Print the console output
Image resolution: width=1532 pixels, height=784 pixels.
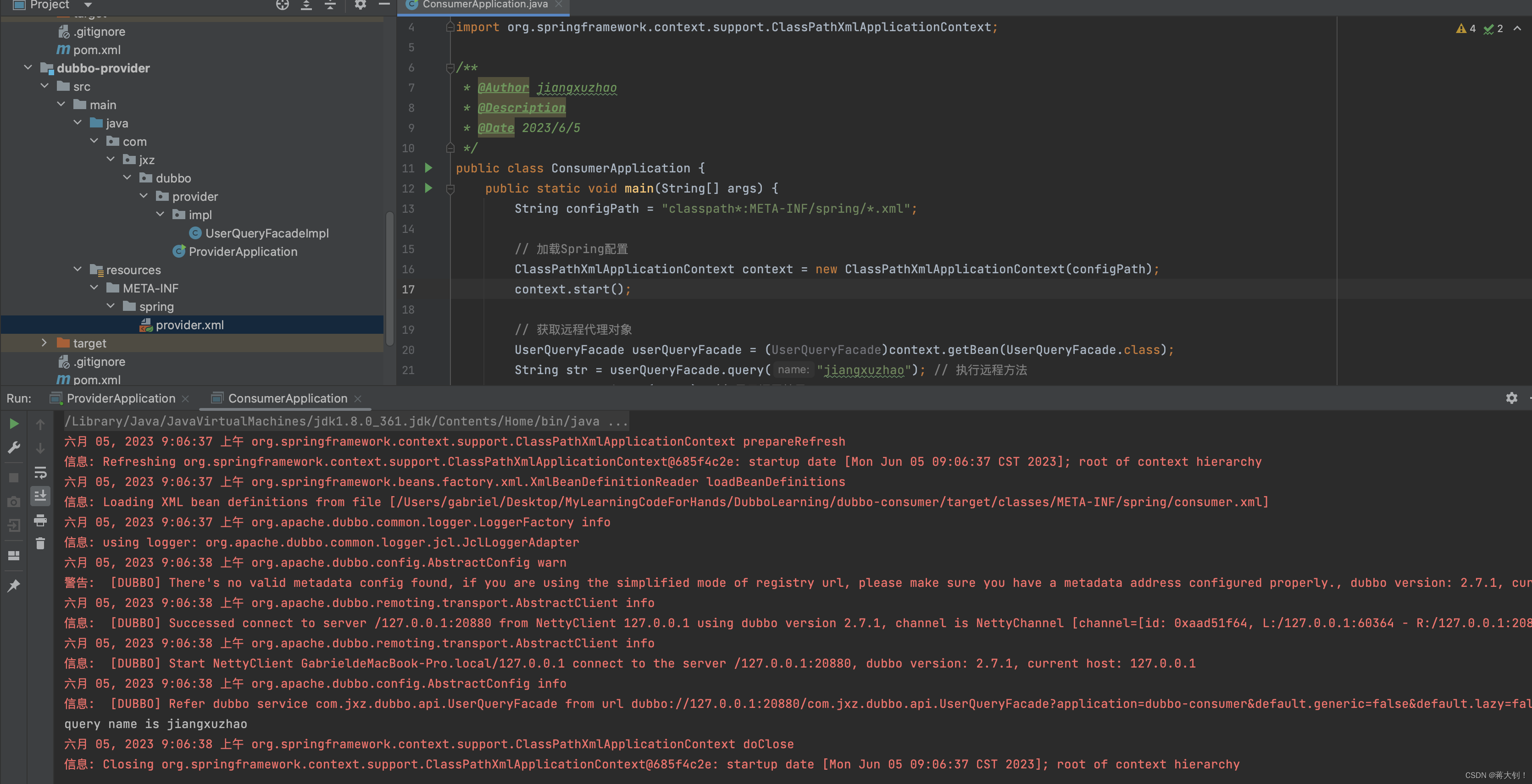[x=40, y=521]
